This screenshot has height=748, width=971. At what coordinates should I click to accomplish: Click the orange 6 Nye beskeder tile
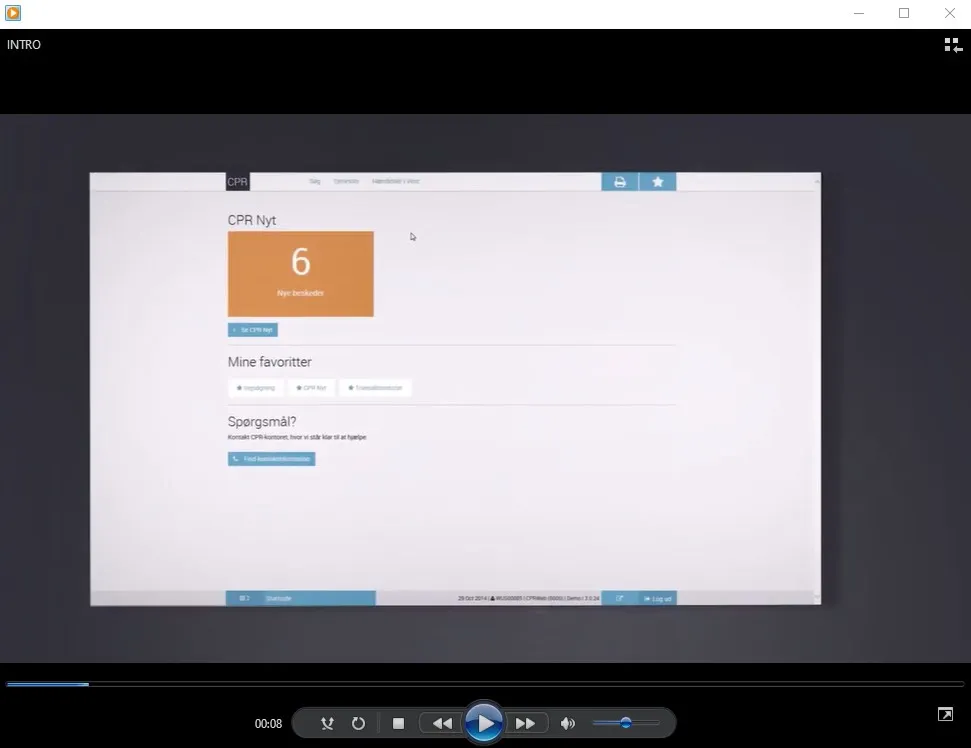[x=301, y=274]
